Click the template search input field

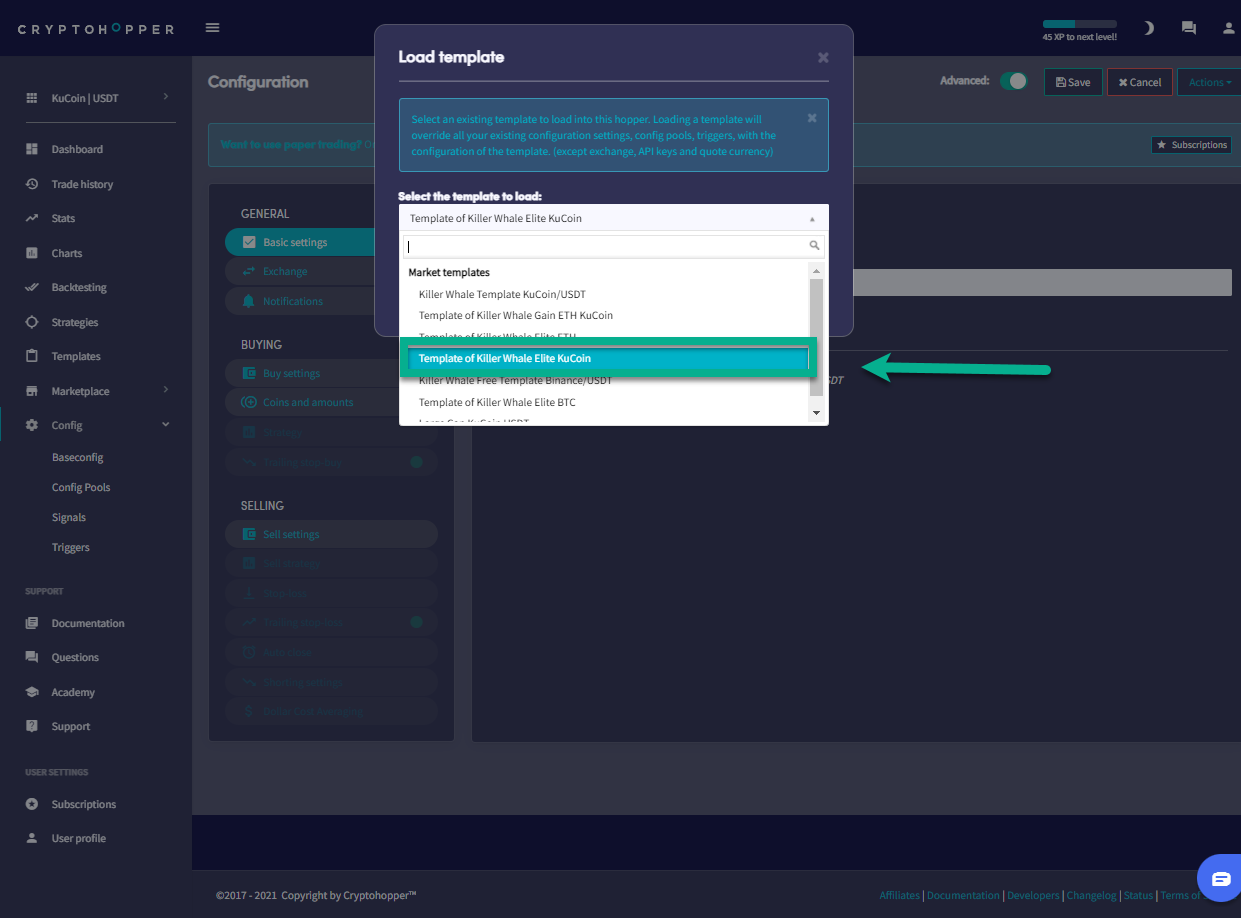click(605, 246)
